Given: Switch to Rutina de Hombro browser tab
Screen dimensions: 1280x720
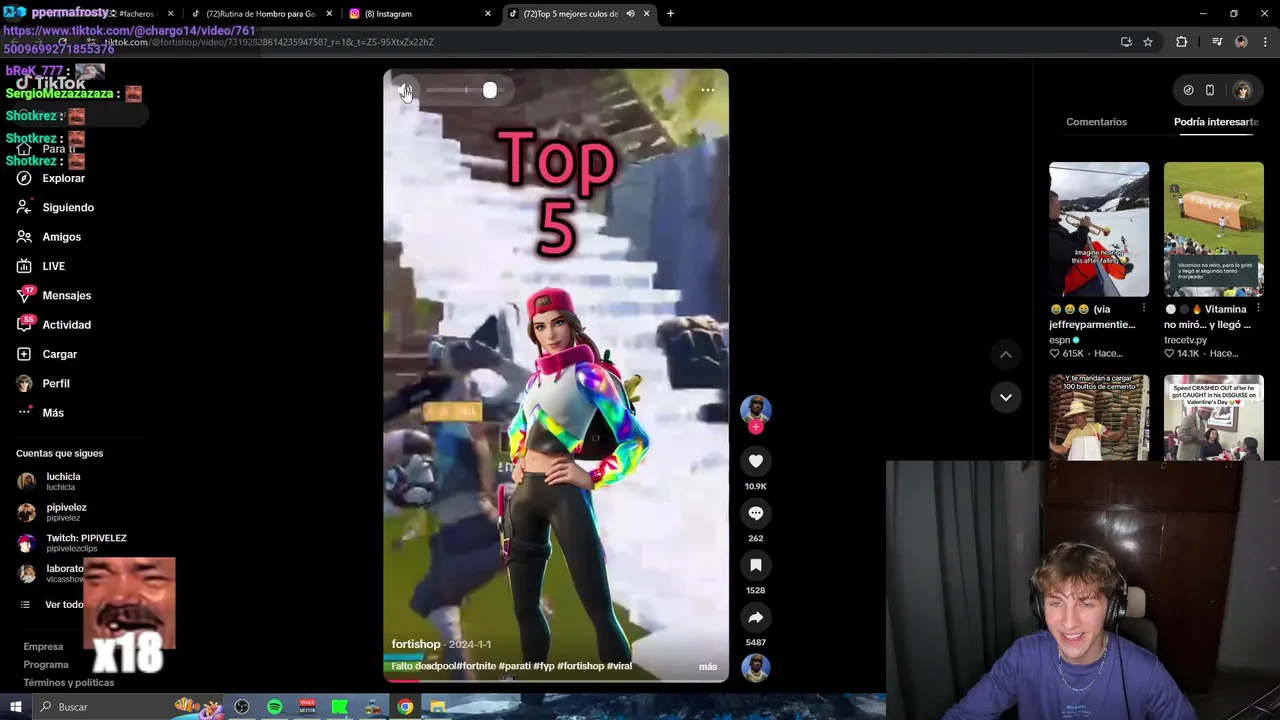Looking at the screenshot, I should [260, 14].
